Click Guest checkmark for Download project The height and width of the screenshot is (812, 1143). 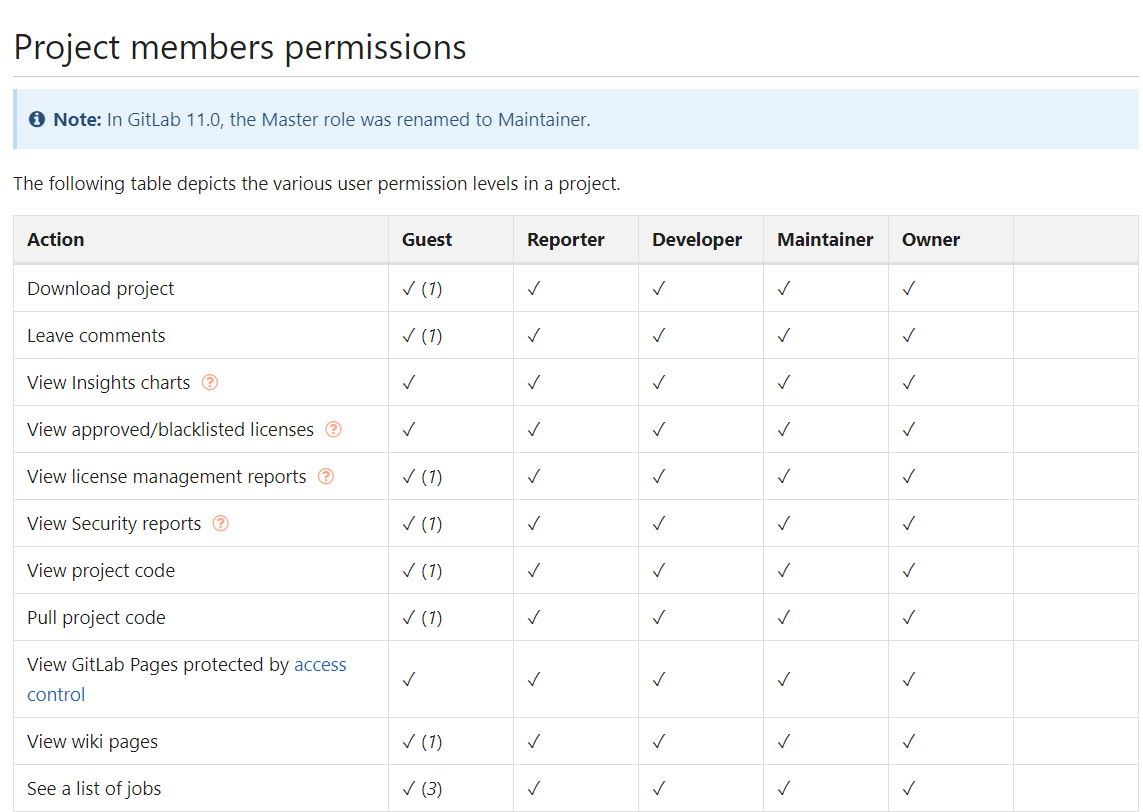408,288
